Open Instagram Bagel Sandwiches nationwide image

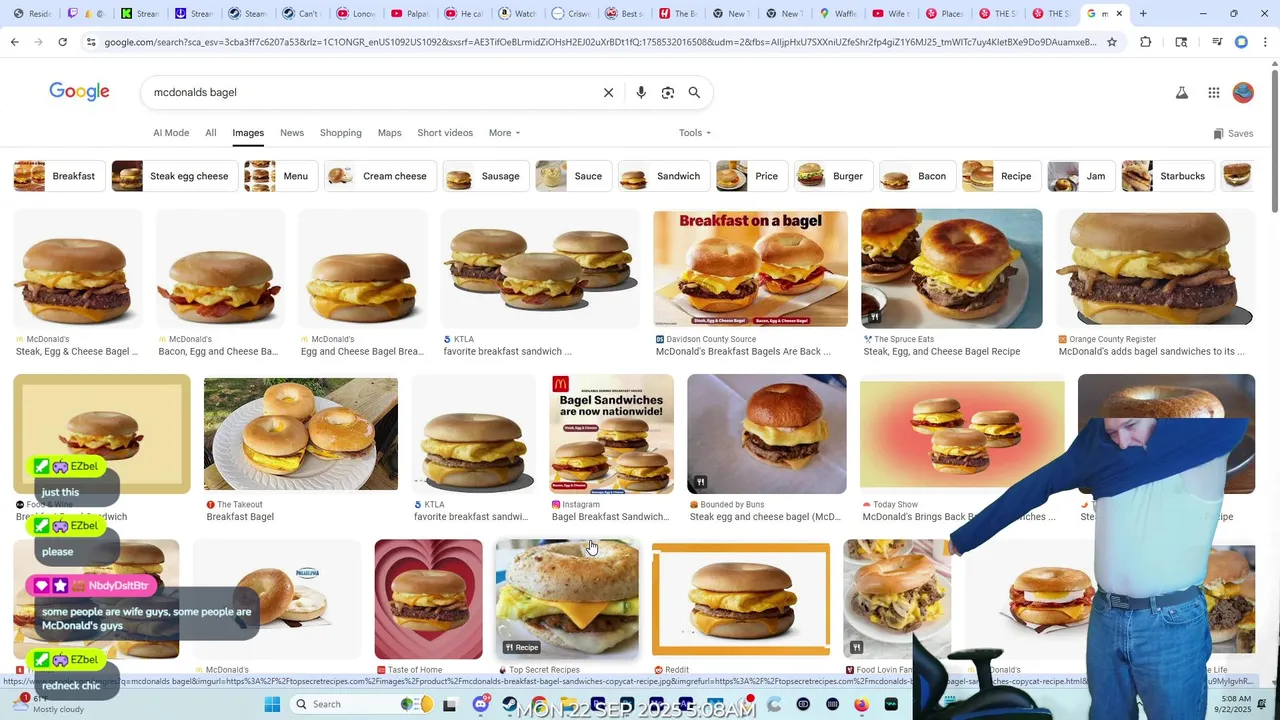pos(611,434)
